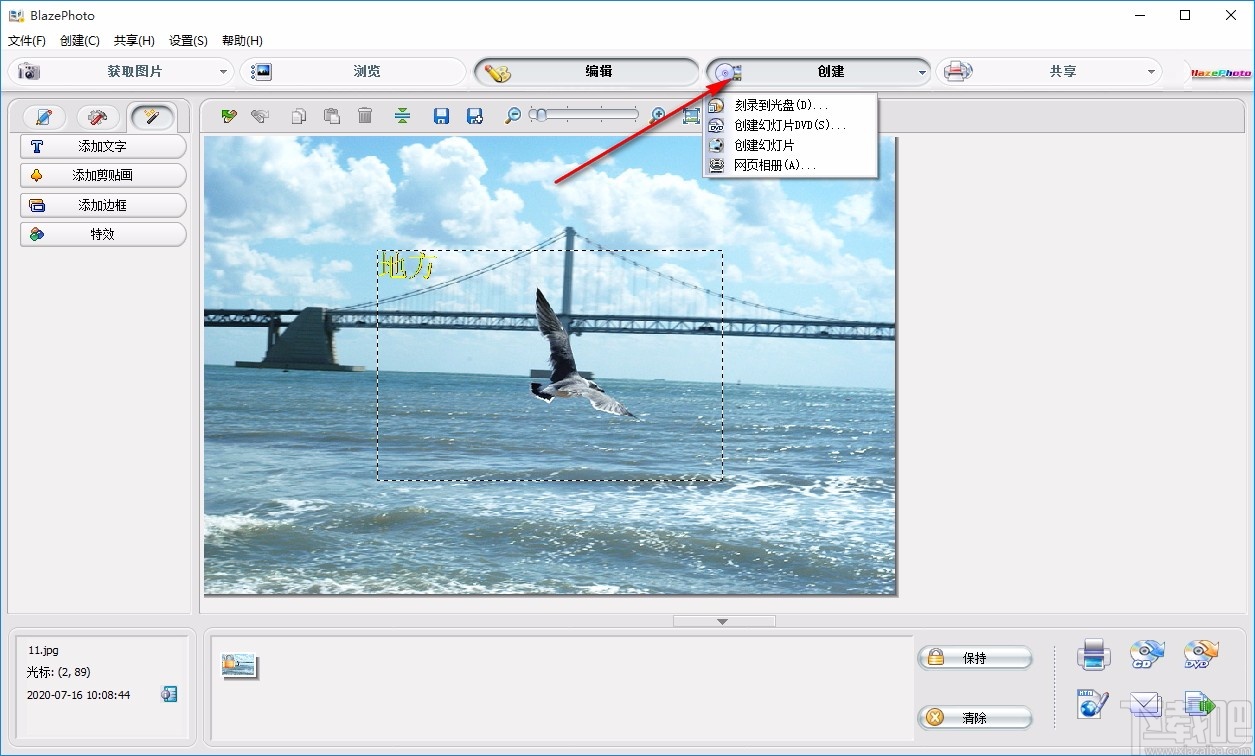Click the 清除 clear button
The height and width of the screenshot is (756, 1255).
[x=974, y=717]
